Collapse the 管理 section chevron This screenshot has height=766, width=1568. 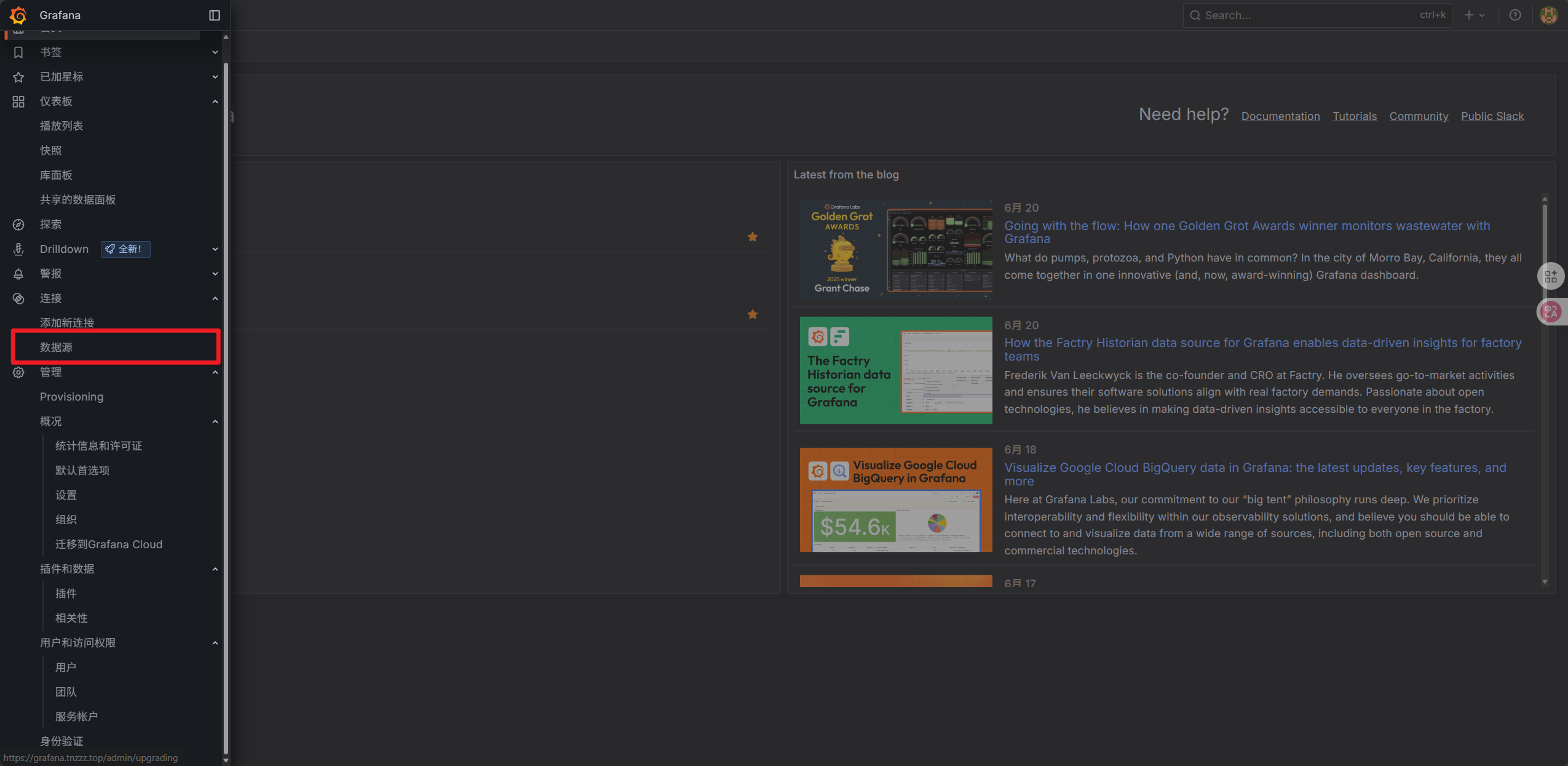(x=215, y=372)
